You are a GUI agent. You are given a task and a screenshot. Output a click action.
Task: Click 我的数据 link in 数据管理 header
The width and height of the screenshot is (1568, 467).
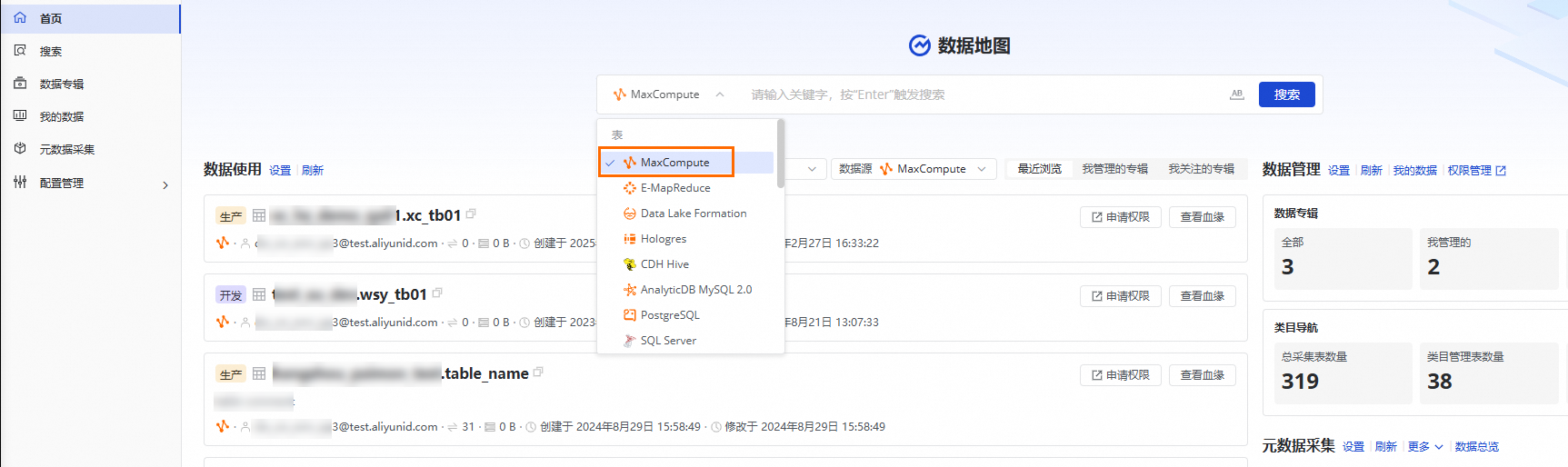1415,171
